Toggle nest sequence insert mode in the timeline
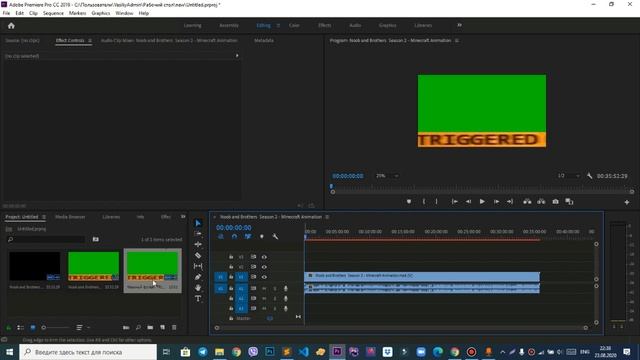Viewport: 640px width, 360px height. [221, 237]
